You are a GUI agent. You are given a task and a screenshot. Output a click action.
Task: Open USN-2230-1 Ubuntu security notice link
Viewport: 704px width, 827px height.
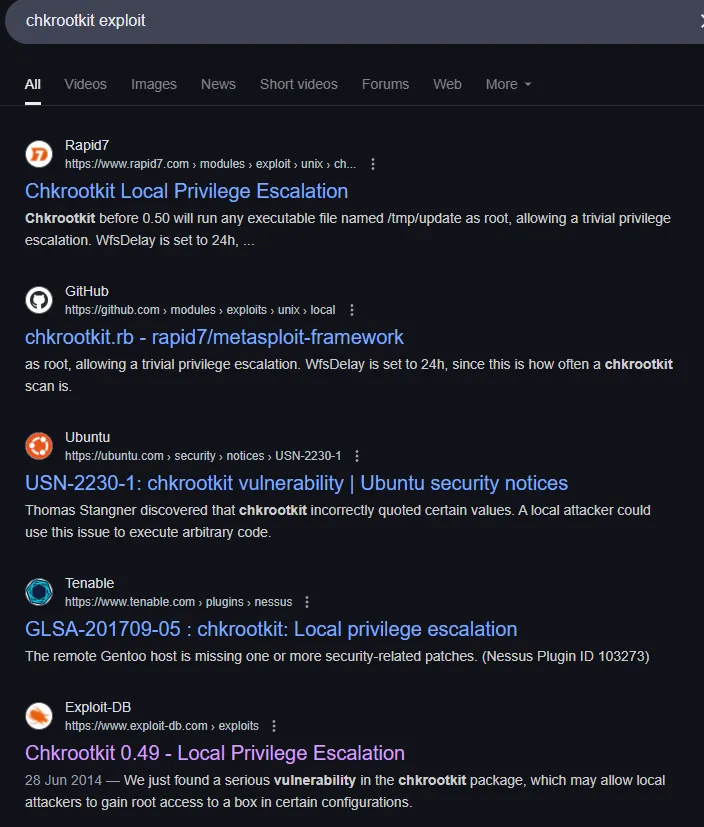(x=296, y=483)
